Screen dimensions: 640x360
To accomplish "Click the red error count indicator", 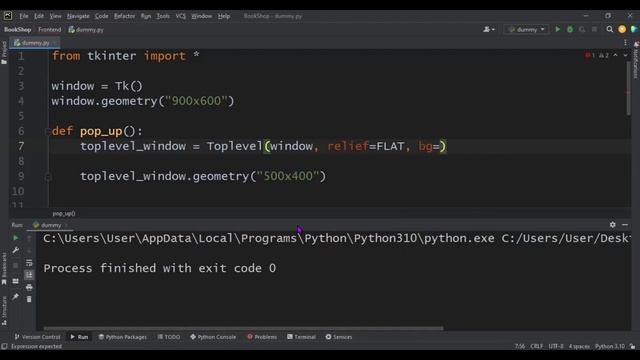I will point(590,55).
